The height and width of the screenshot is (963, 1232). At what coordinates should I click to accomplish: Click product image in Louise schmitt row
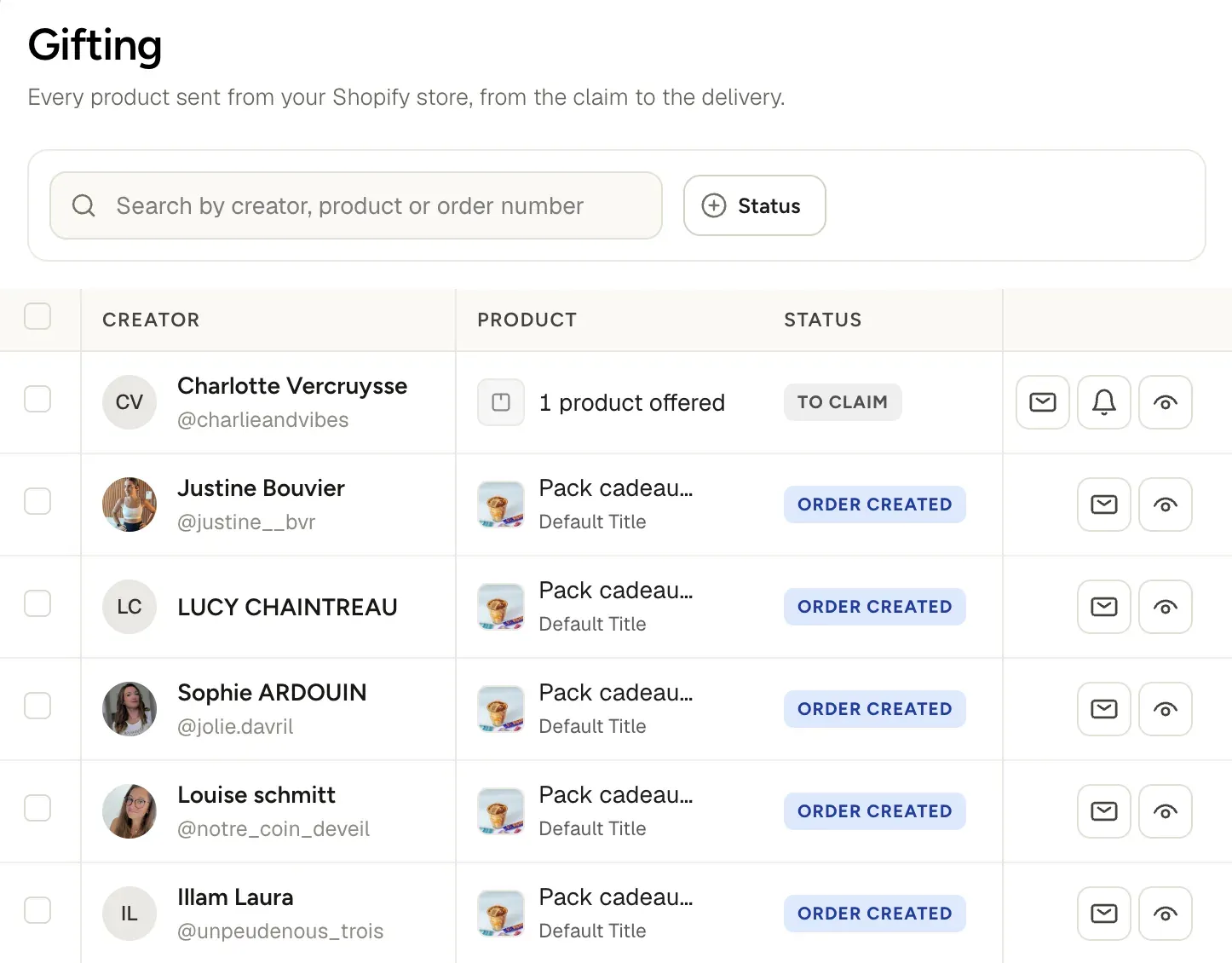point(501,811)
